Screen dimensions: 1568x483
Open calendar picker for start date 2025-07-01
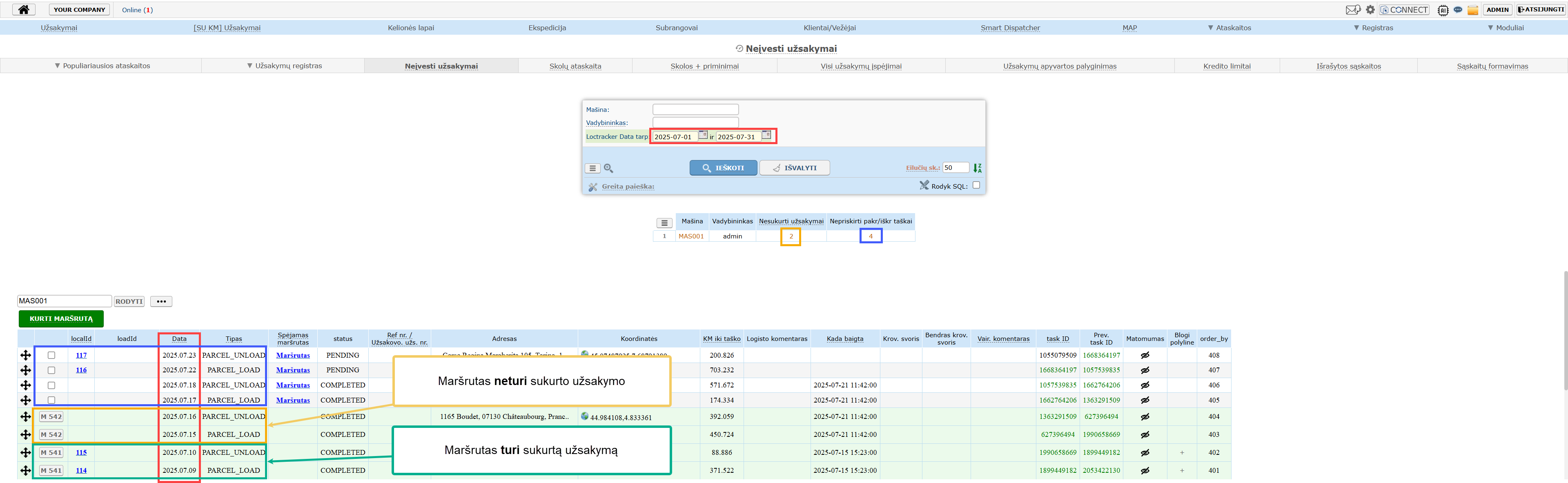tap(702, 135)
